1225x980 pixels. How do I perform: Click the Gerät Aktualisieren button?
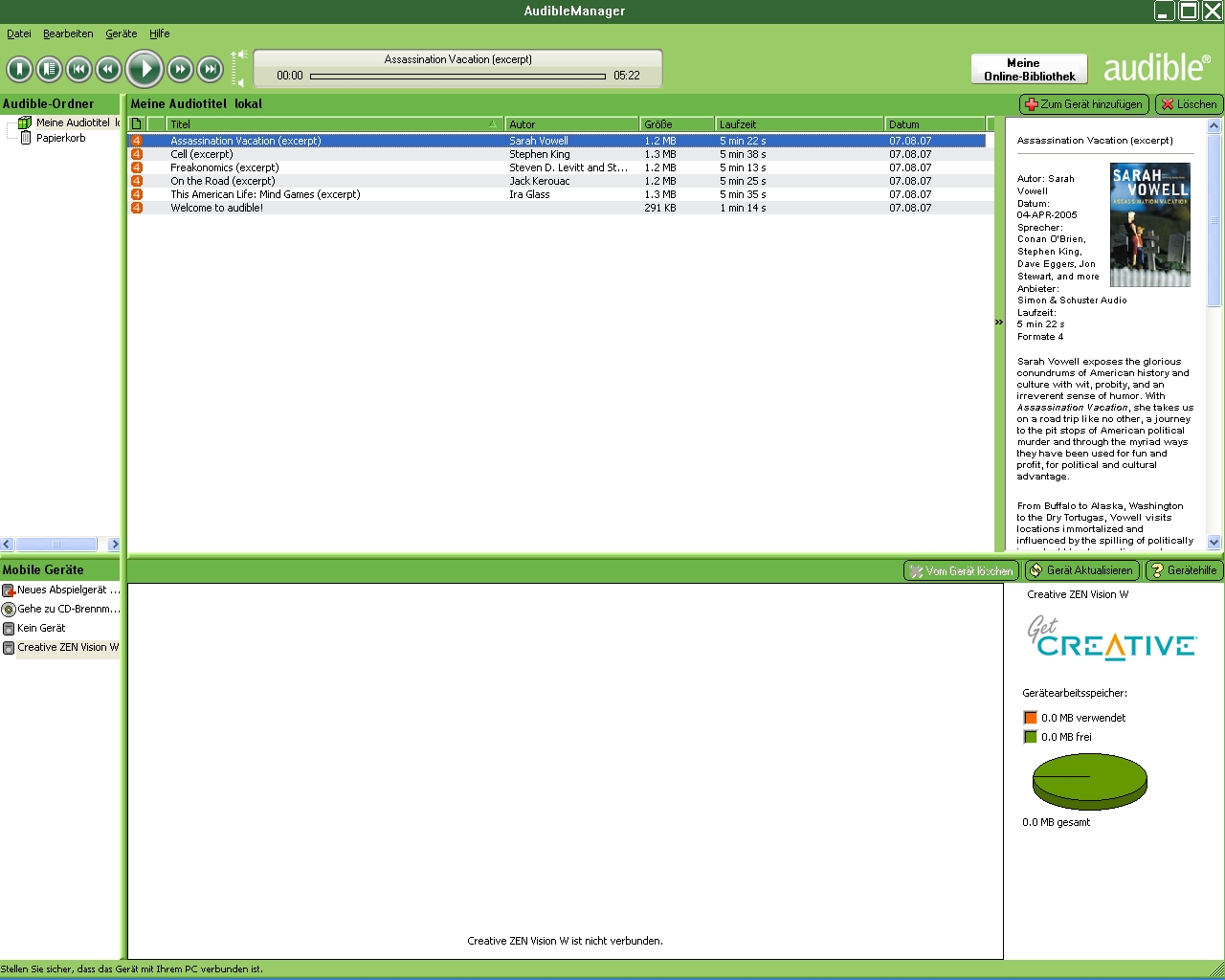point(1081,570)
